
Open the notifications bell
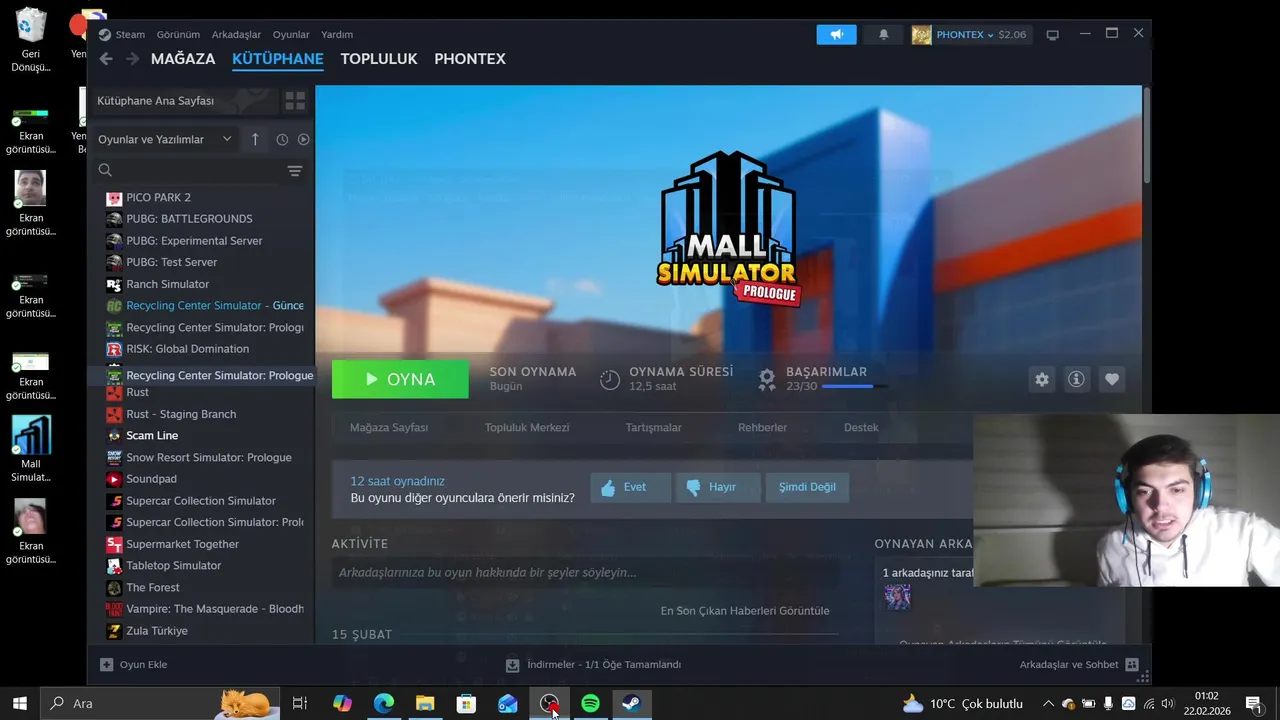tap(883, 34)
